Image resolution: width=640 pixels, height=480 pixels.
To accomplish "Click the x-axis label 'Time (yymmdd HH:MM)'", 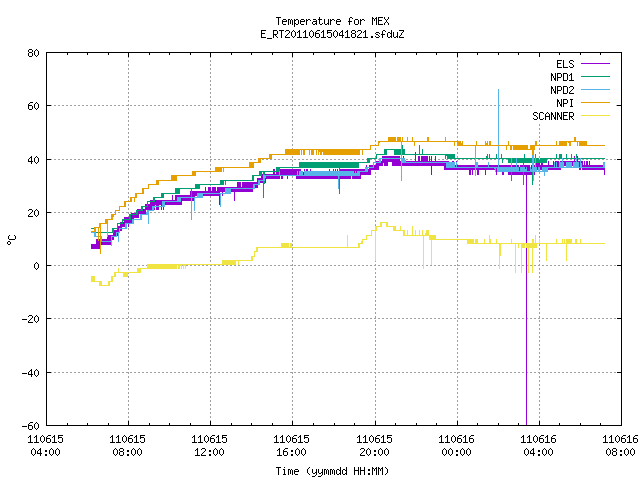I will tap(332, 471).
